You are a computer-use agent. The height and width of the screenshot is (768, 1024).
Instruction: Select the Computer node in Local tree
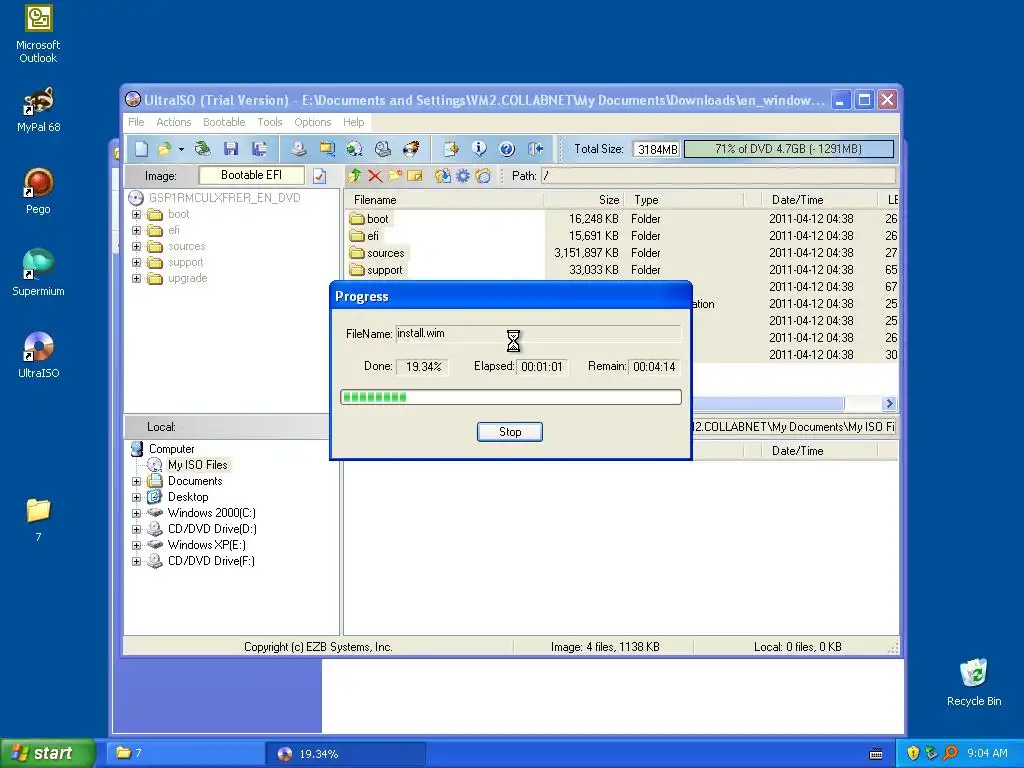pos(171,449)
